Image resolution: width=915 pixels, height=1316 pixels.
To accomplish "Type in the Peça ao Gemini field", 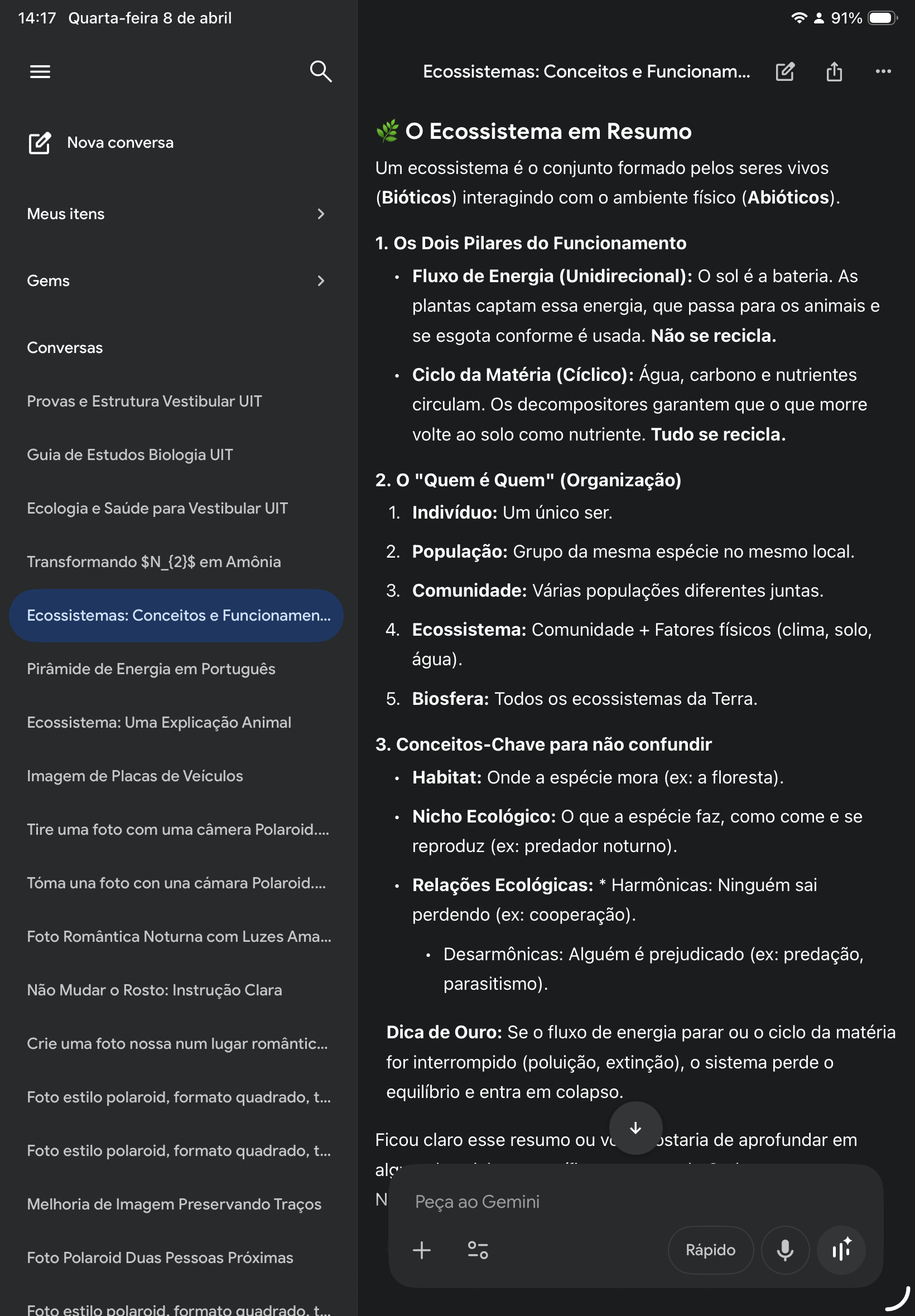I will click(630, 1202).
